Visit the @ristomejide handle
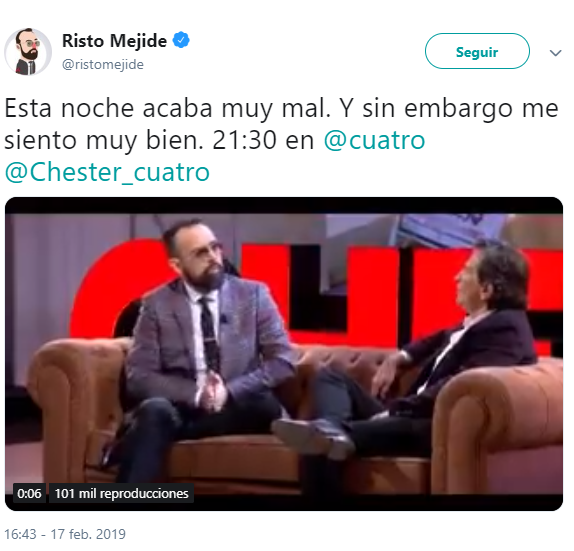 [x=103, y=64]
